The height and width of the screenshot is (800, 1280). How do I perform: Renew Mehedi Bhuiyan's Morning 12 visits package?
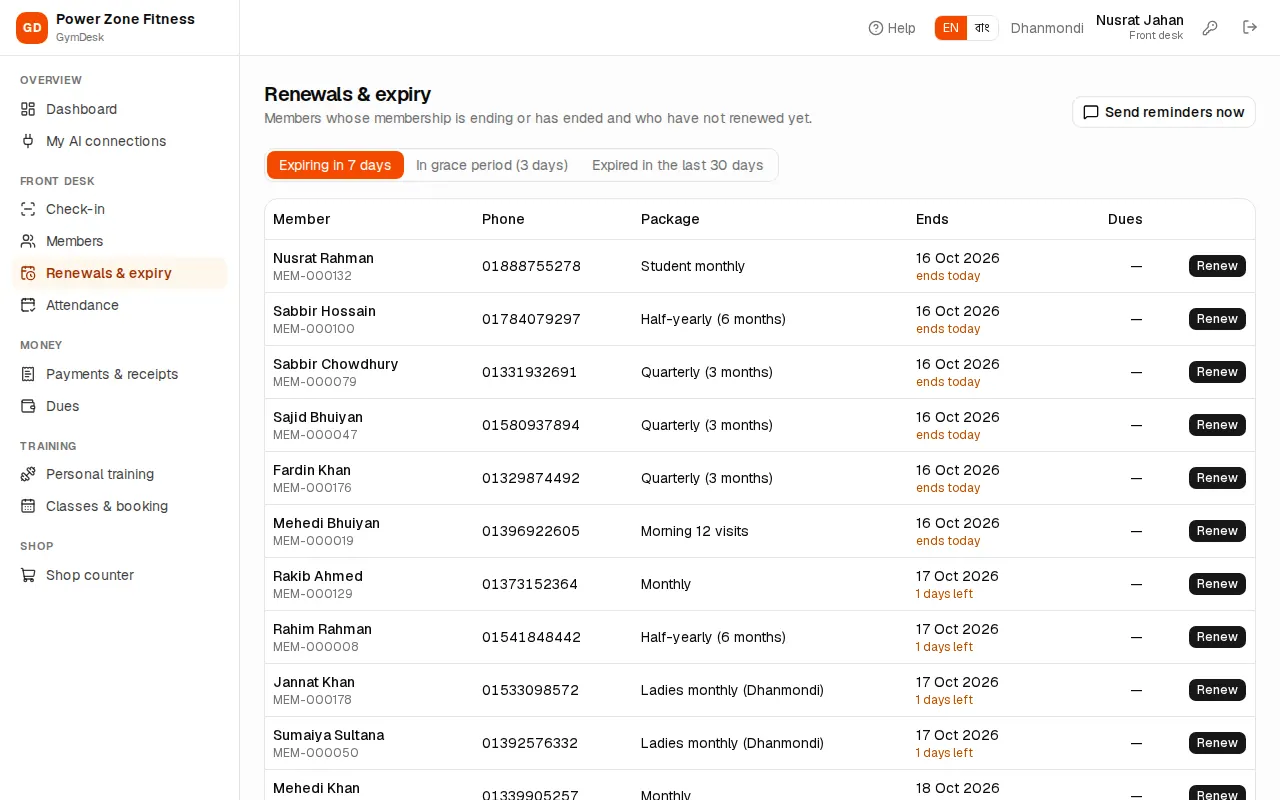pos(1217,531)
